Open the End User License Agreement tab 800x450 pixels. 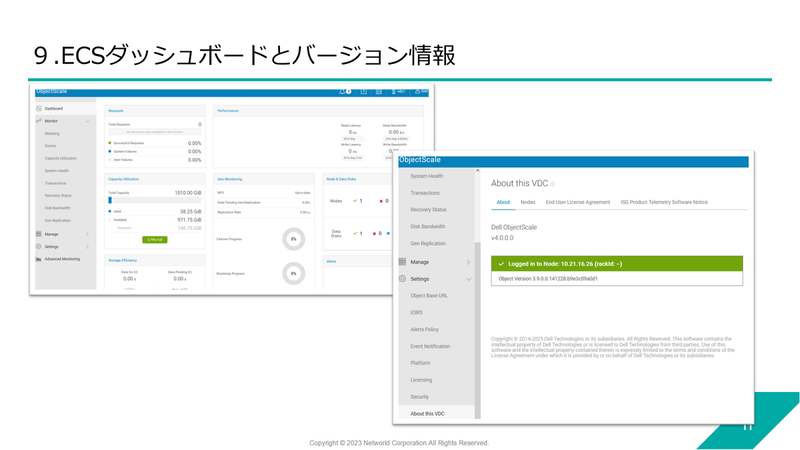[x=578, y=202]
